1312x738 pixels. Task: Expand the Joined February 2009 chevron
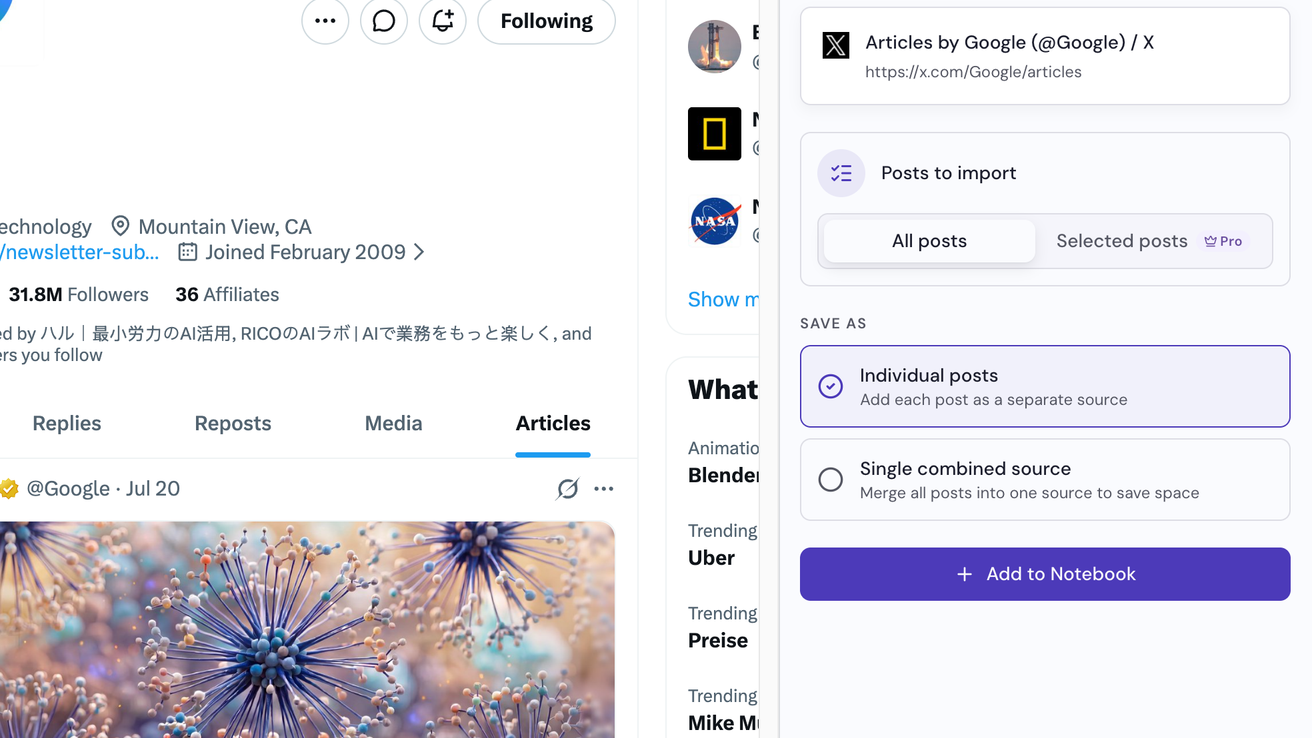coord(419,252)
